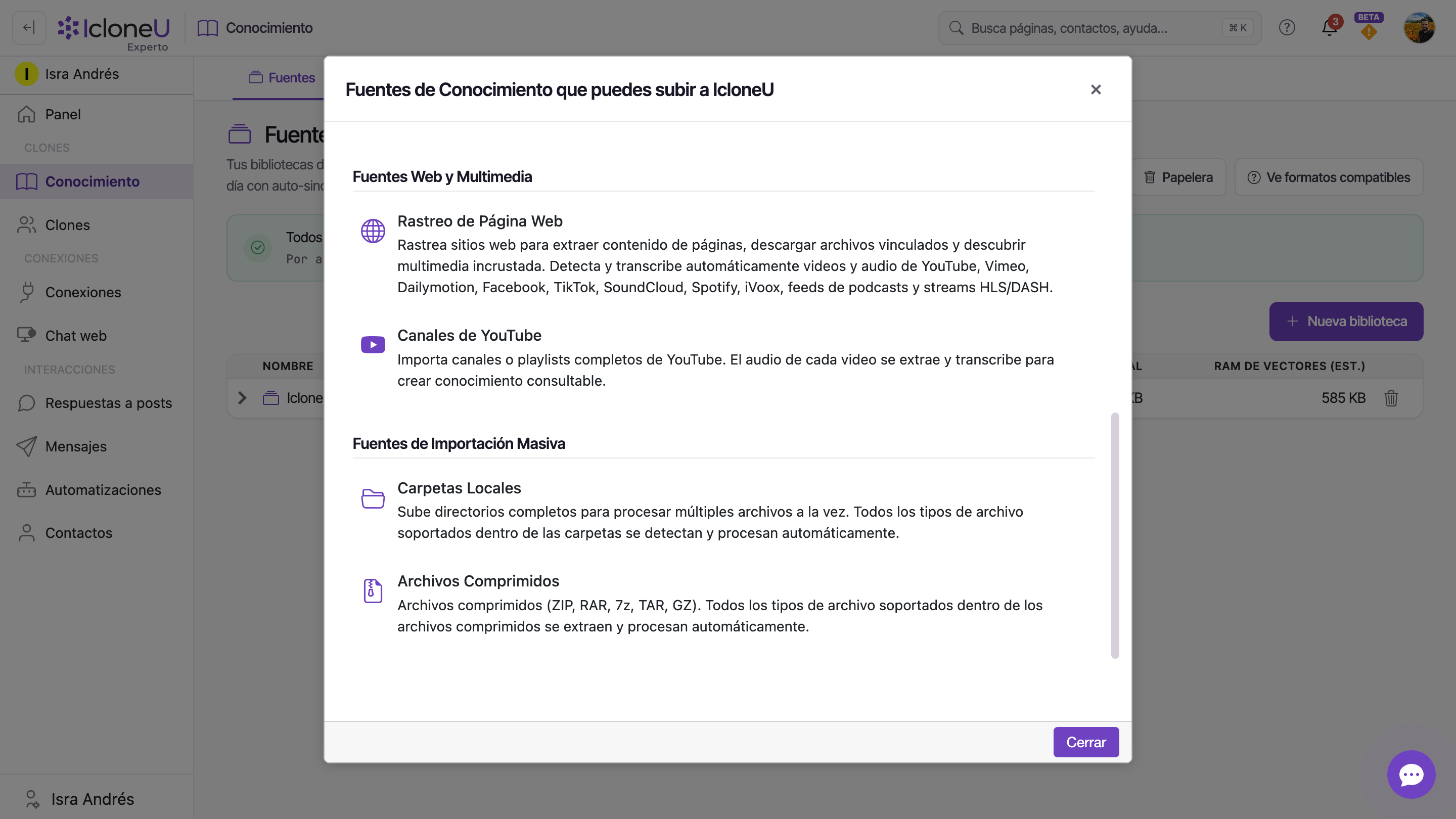The height and width of the screenshot is (819, 1456).
Task: Click the Respuestas a posts speech bubble icon
Action: (x=27, y=403)
